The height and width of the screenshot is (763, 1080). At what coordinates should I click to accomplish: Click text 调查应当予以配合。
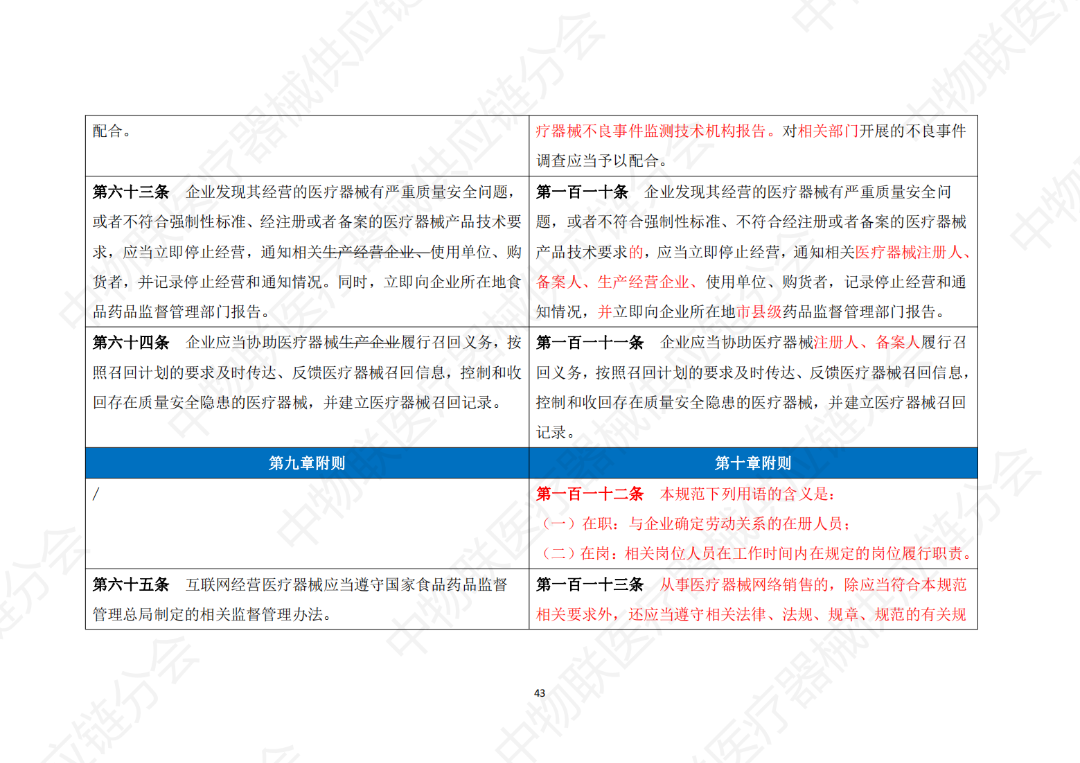[x=605, y=160]
